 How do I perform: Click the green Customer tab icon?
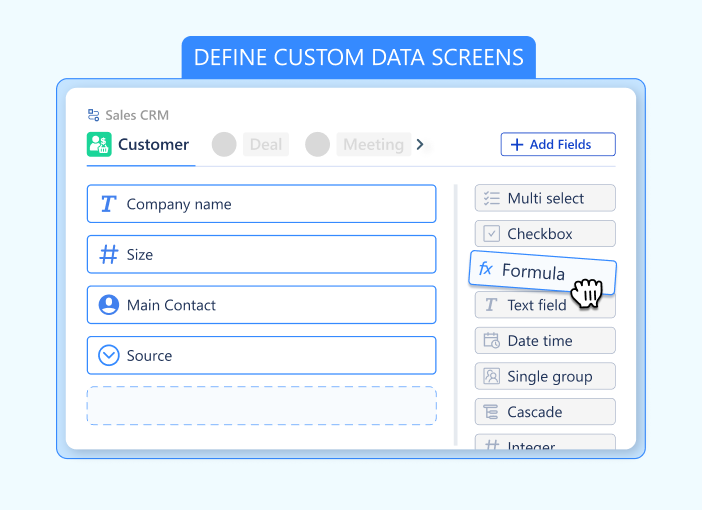point(99,144)
